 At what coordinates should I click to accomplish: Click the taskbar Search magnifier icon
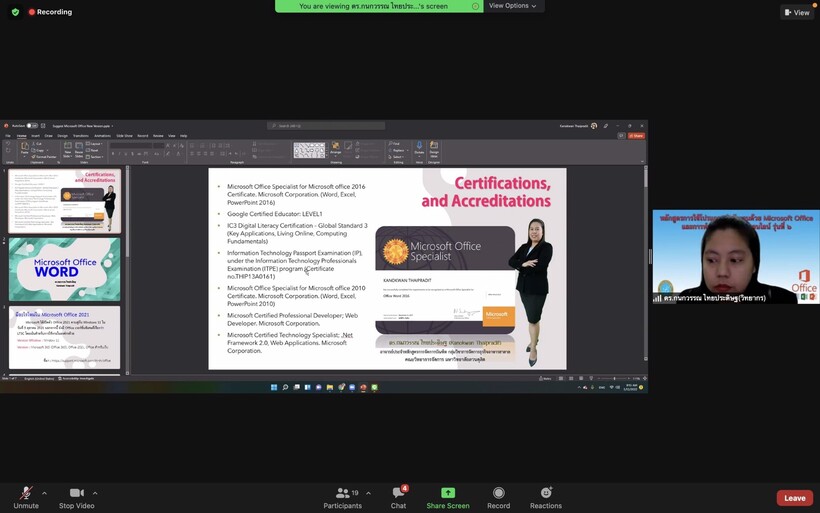(x=285, y=387)
